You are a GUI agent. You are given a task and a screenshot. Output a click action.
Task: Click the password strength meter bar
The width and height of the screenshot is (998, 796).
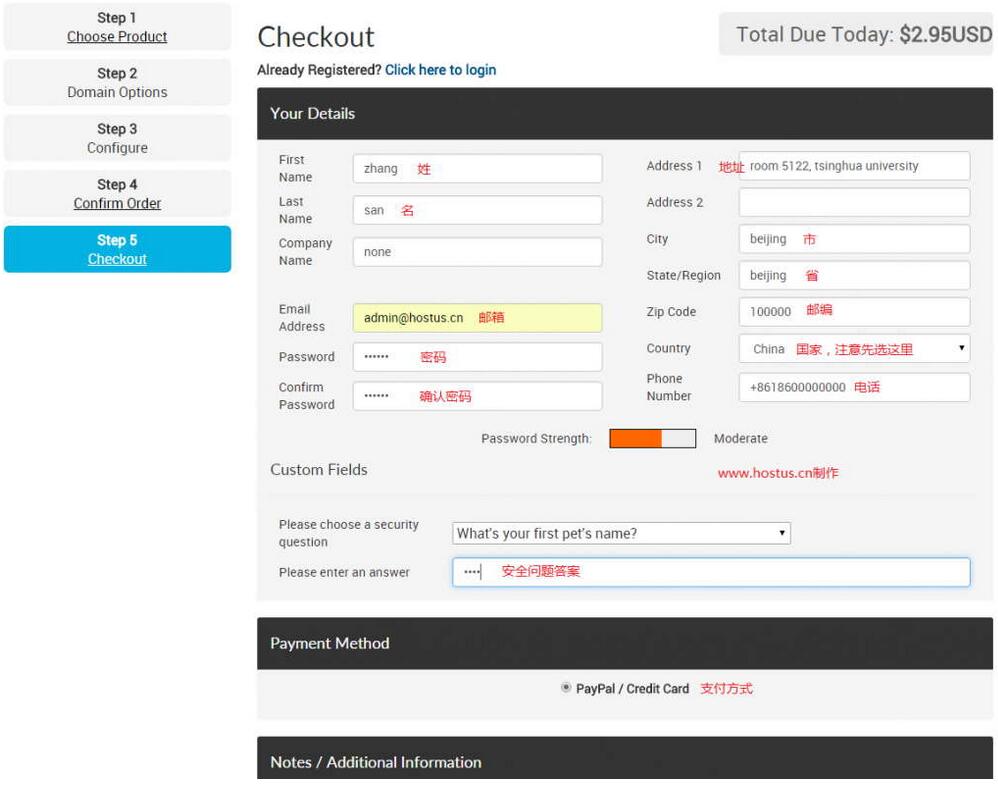[652, 439]
